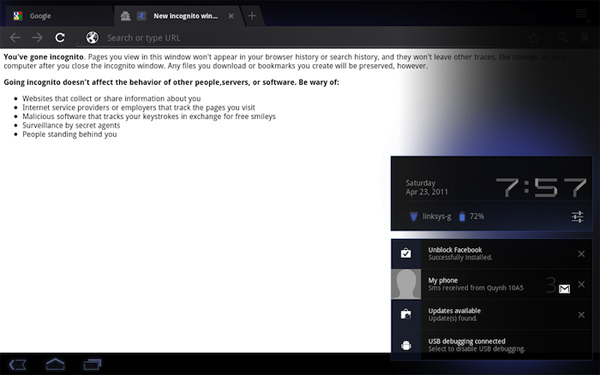Image resolution: width=600 pixels, height=375 pixels.
Task: Tap the Recent apps navigation button
Action: 92,364
